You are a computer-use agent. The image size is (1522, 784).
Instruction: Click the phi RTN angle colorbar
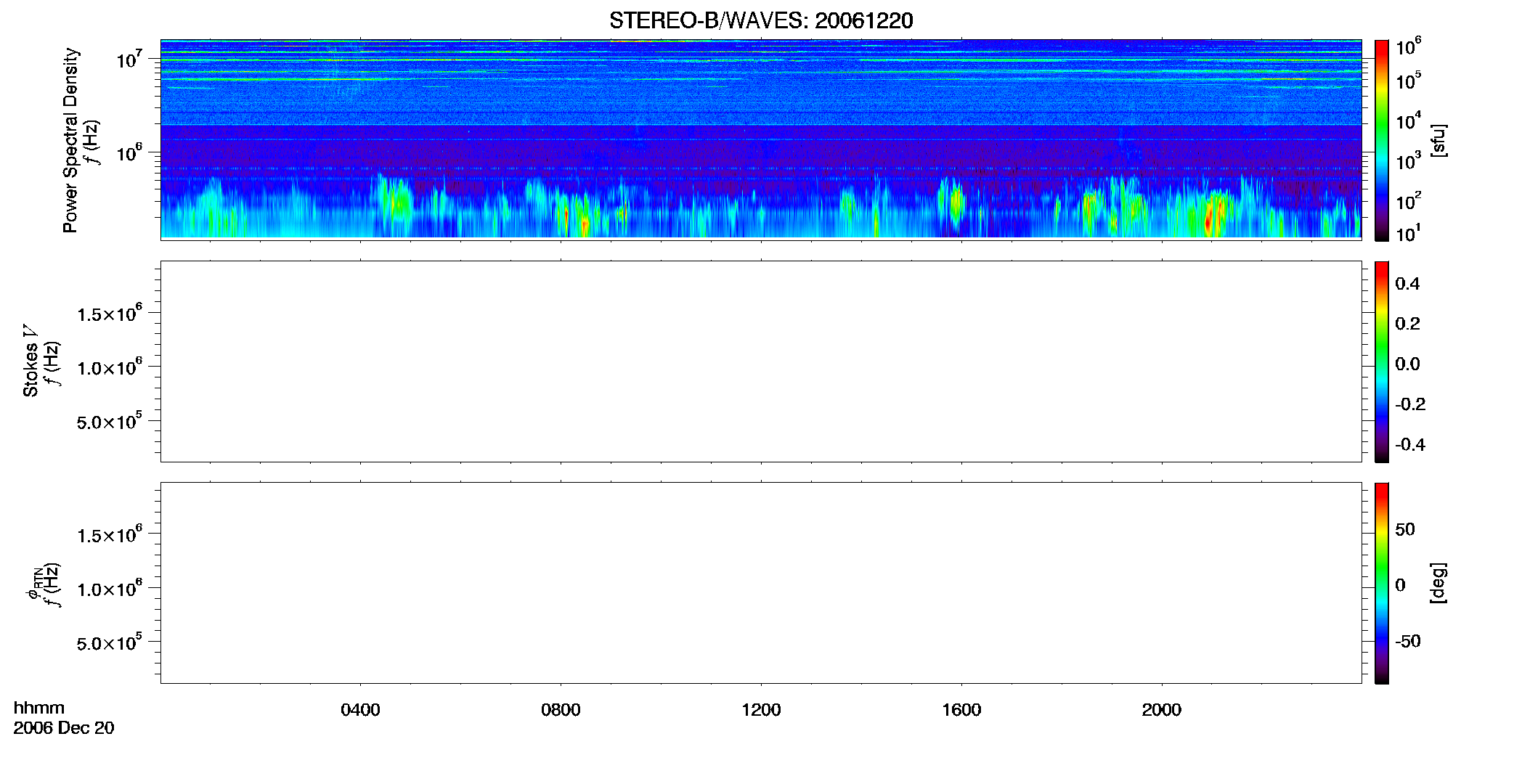click(1382, 583)
